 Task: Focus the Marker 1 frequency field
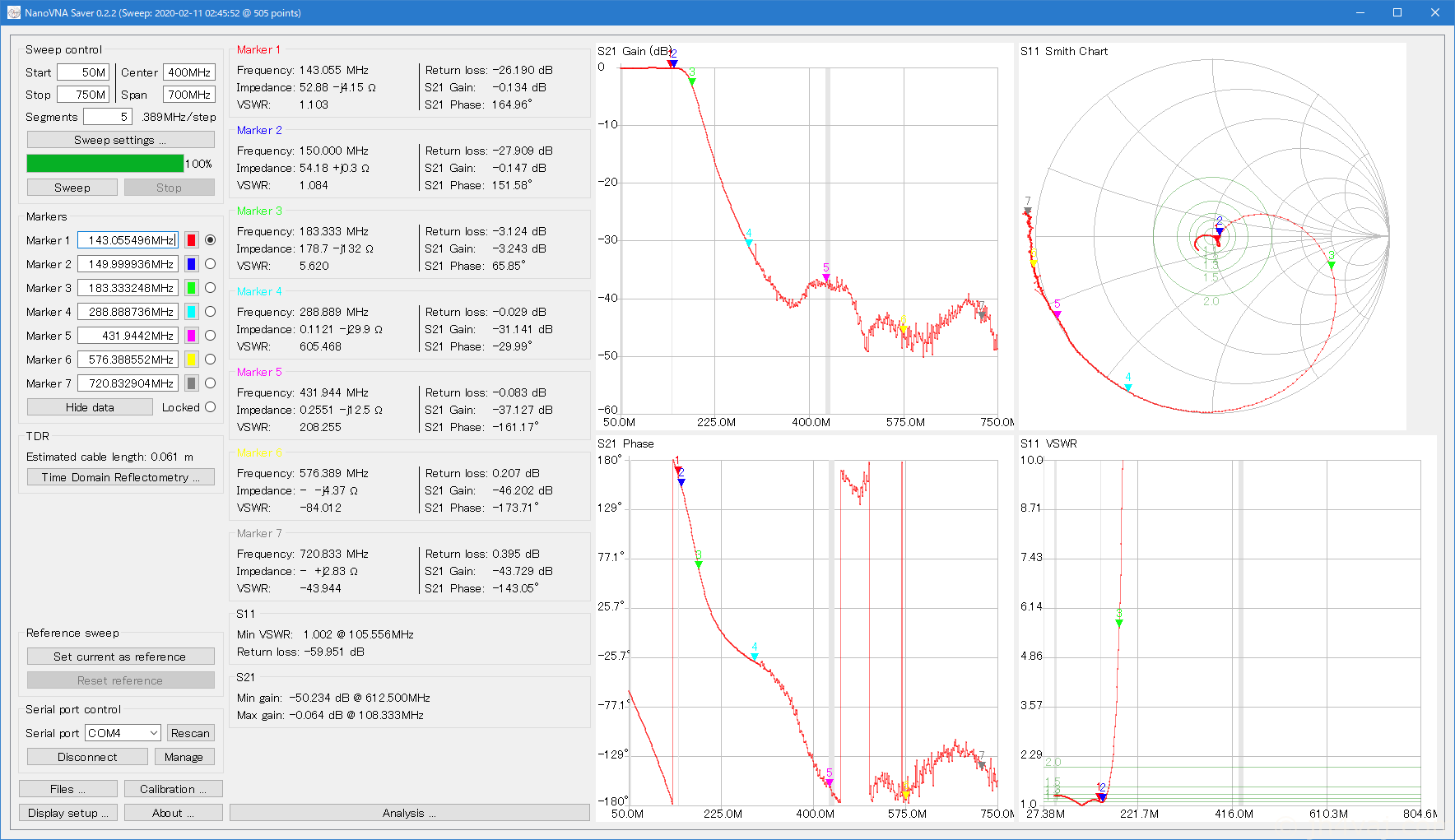coord(128,240)
